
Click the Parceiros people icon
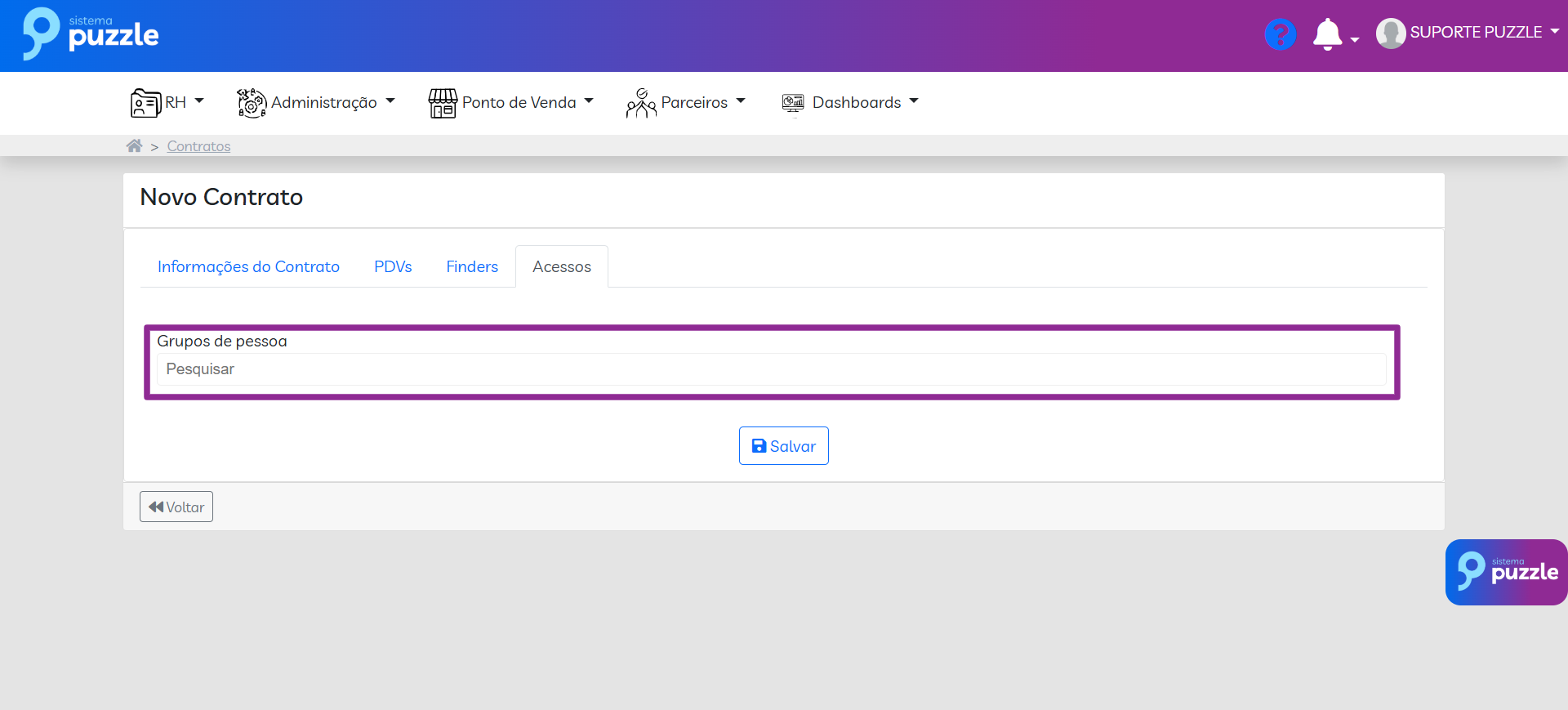point(641,103)
